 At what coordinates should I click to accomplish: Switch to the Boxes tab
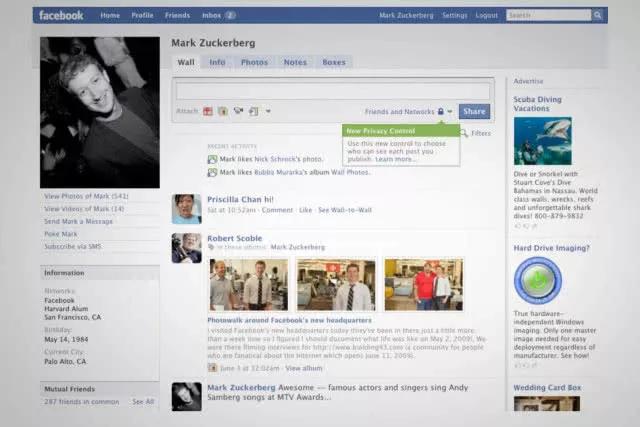click(x=334, y=62)
